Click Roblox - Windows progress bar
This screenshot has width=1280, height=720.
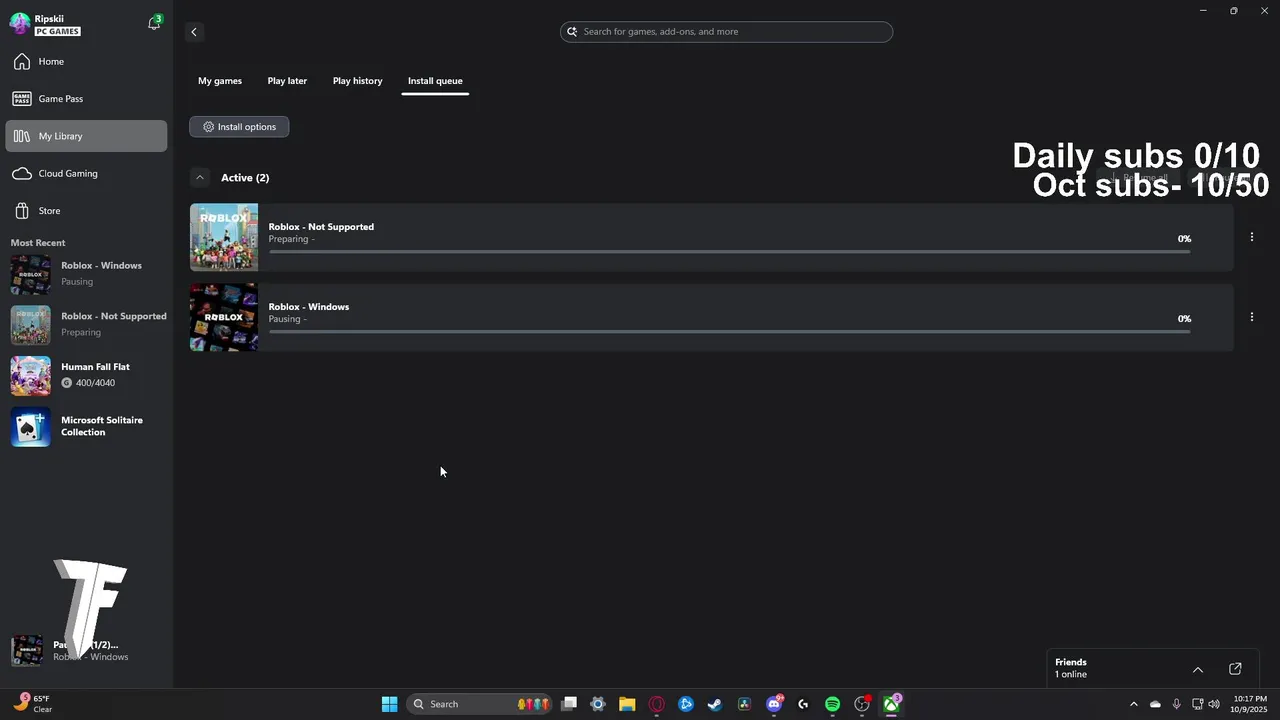(730, 331)
